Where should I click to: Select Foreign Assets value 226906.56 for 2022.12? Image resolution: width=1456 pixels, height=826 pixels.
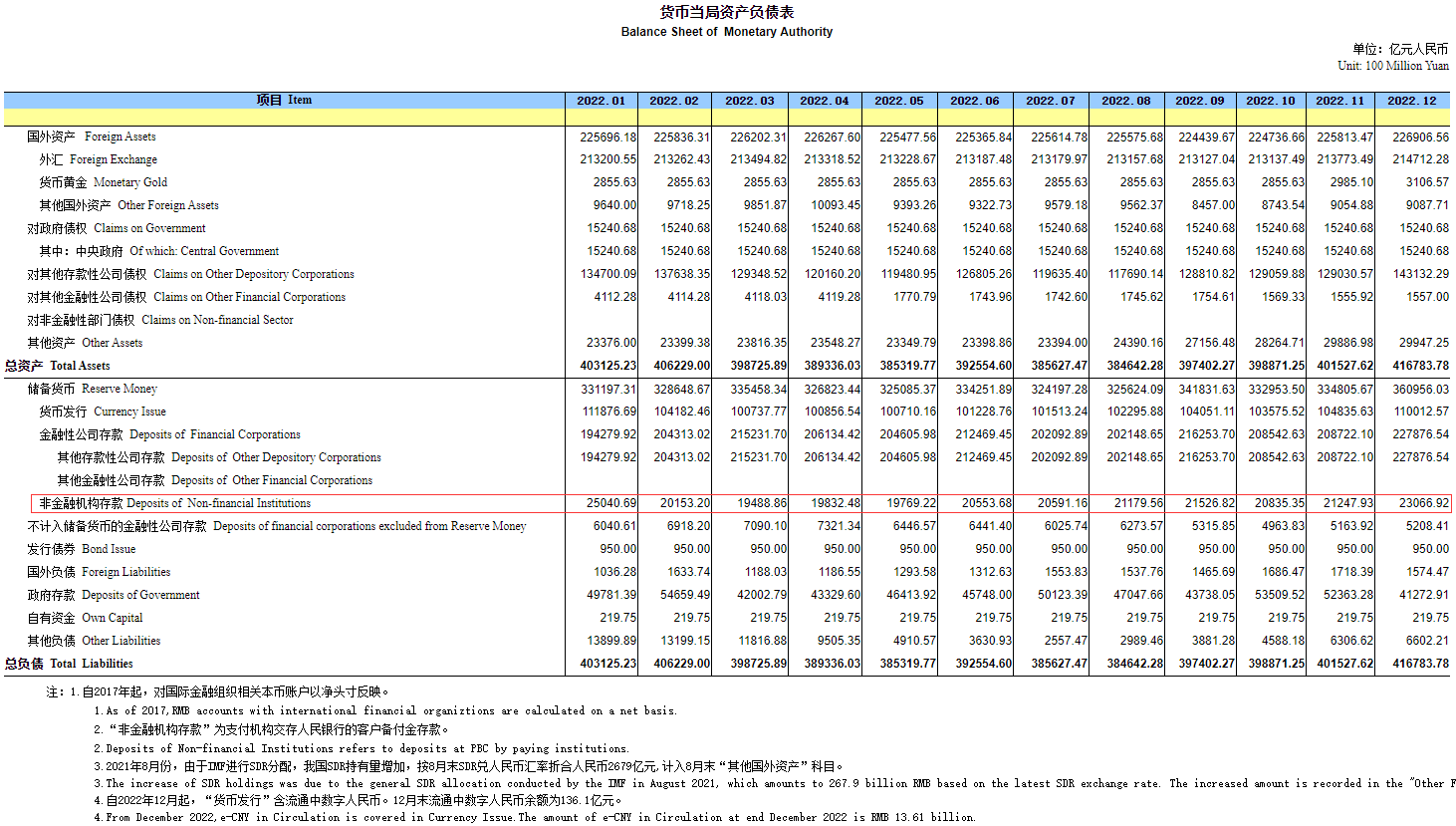click(x=1420, y=138)
